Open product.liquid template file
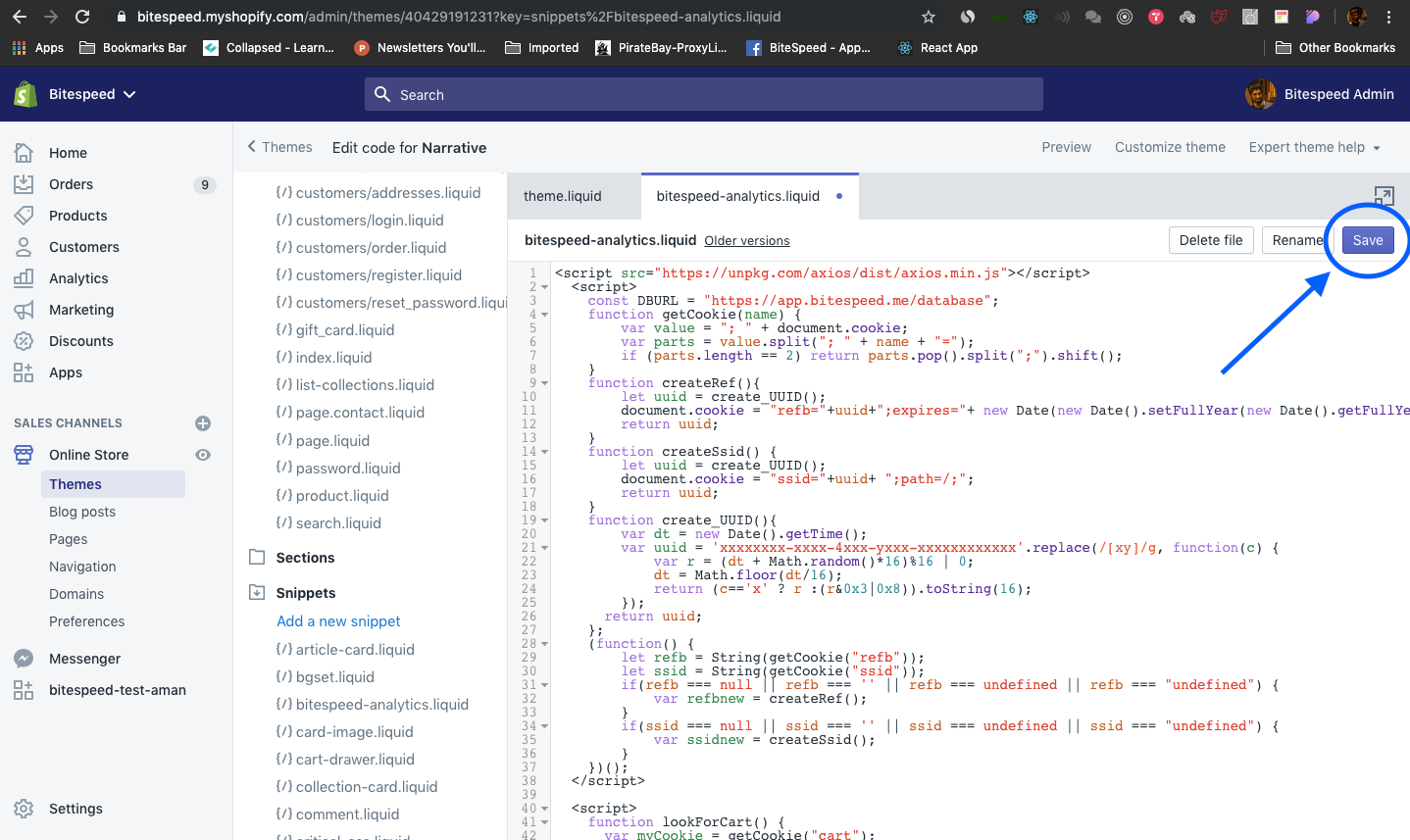Image resolution: width=1410 pixels, height=840 pixels. pos(342,496)
